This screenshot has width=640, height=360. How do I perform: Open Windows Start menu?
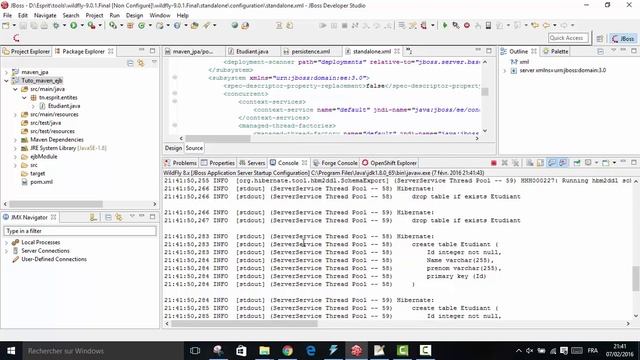[x=11, y=351]
